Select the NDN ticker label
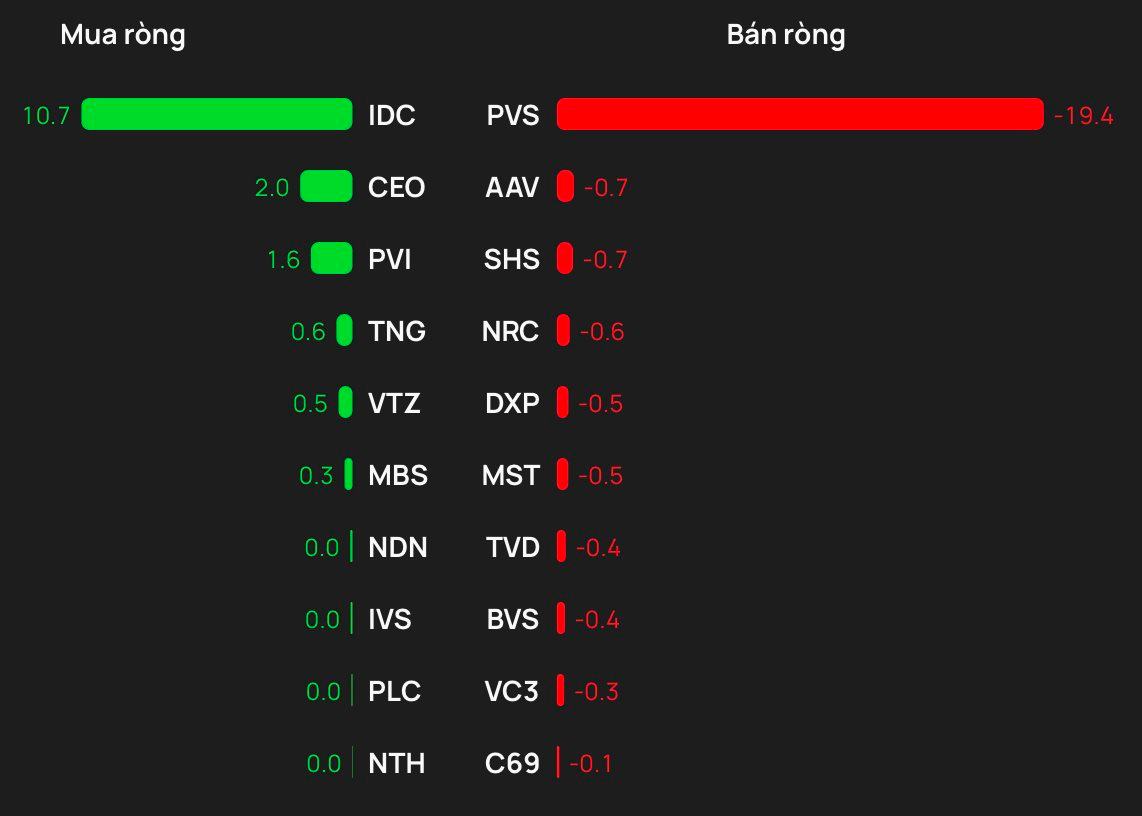Screen dimensions: 1142x816 tap(398, 547)
